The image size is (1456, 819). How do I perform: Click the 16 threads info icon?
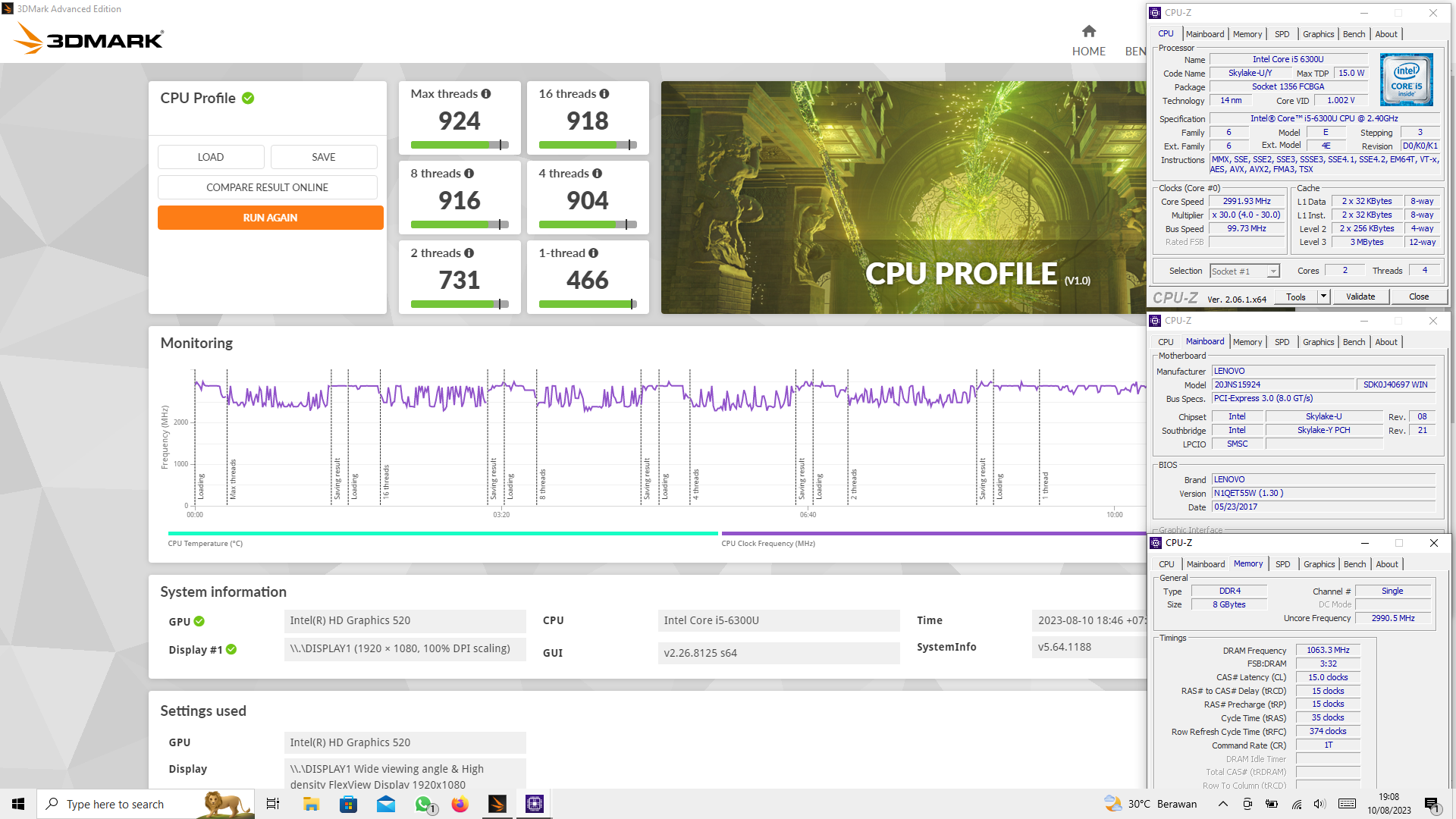tap(604, 94)
